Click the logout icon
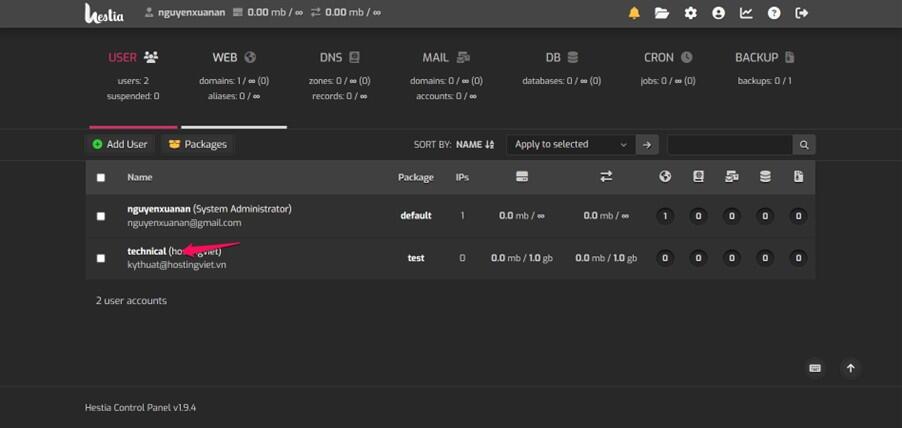The height and width of the screenshot is (428, 902). [x=801, y=13]
